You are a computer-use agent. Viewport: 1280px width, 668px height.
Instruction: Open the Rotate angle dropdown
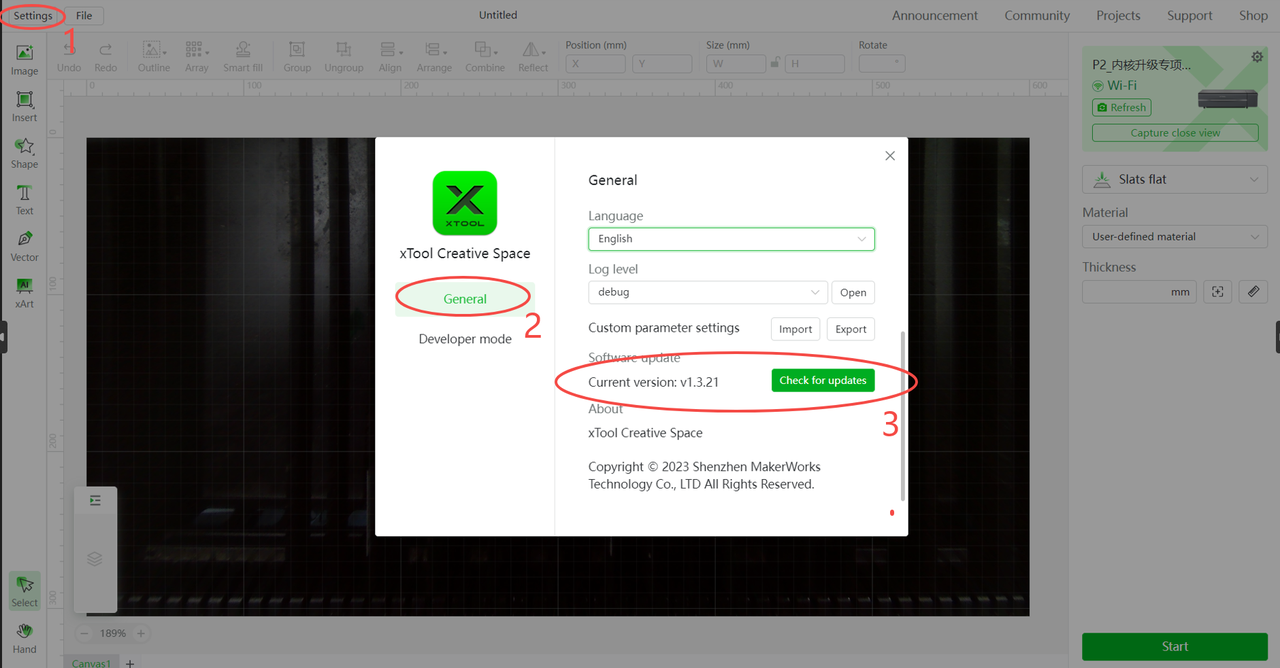pos(882,63)
